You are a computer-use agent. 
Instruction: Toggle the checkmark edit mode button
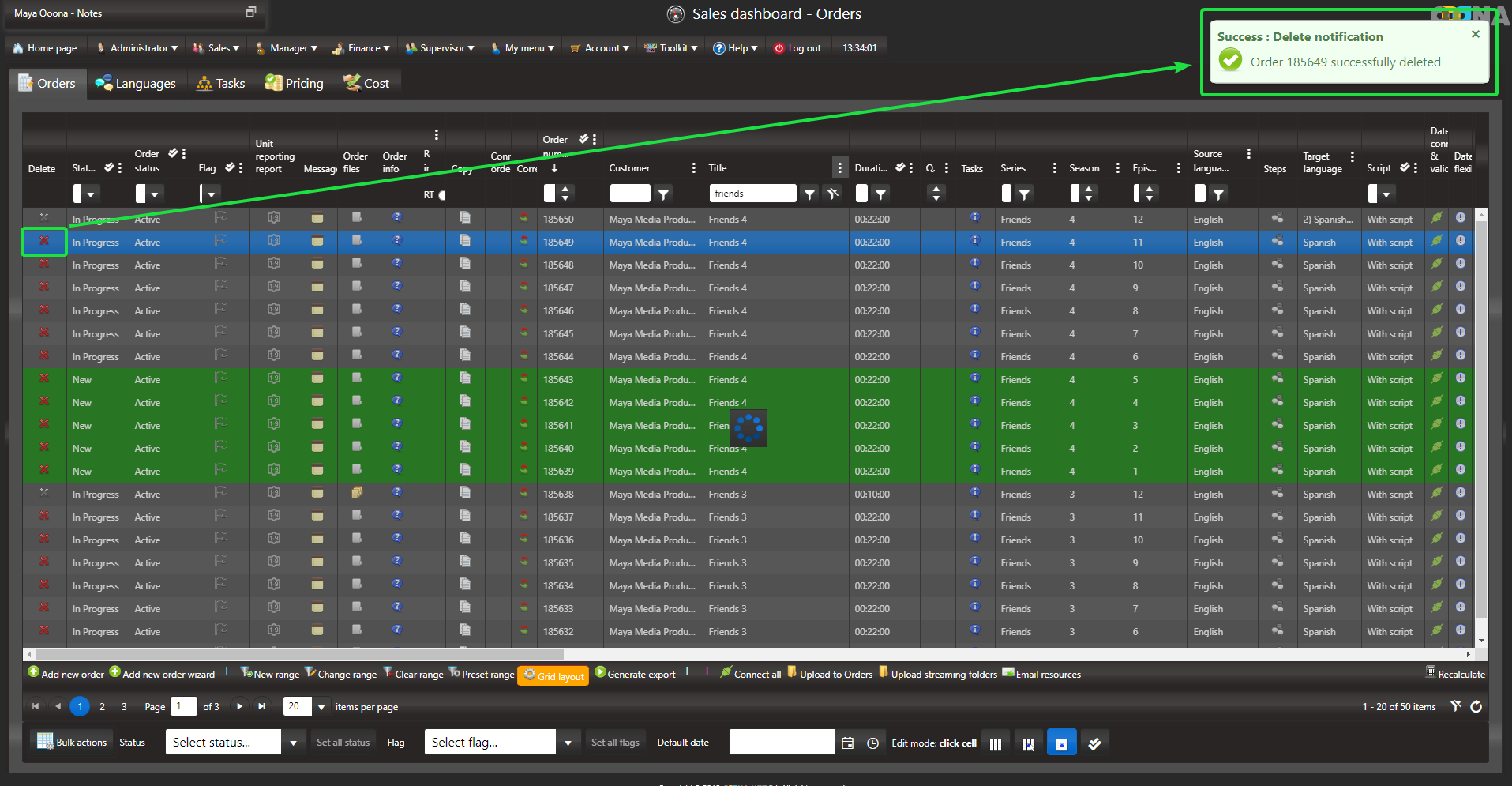(1094, 743)
